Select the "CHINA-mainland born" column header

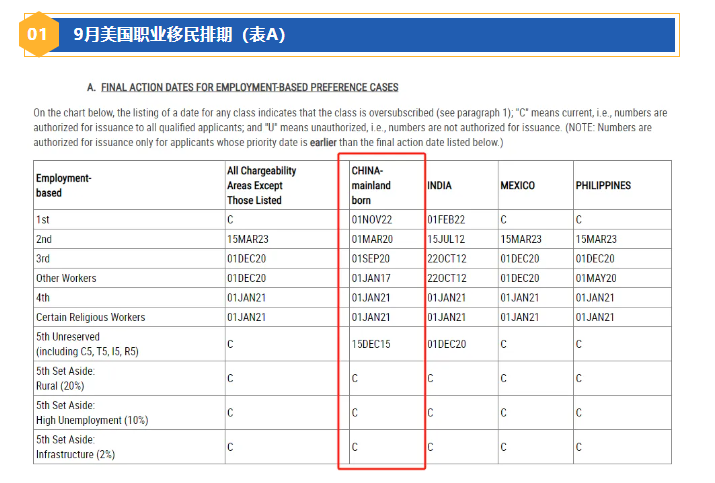point(371,185)
